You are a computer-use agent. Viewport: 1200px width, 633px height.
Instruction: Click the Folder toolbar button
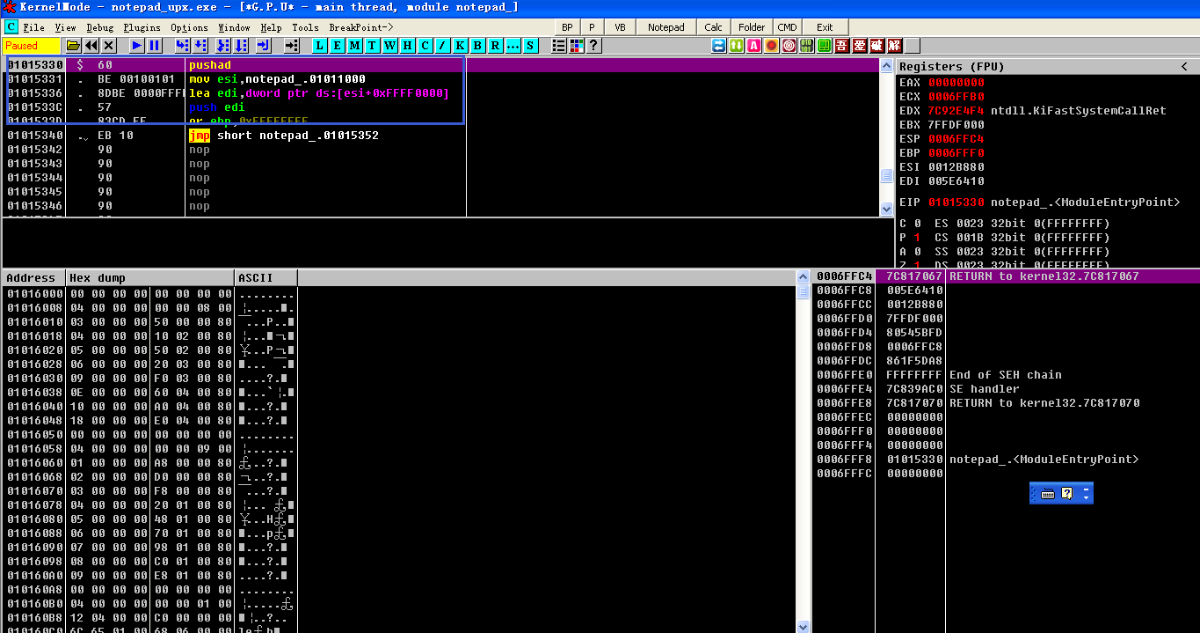click(752, 27)
